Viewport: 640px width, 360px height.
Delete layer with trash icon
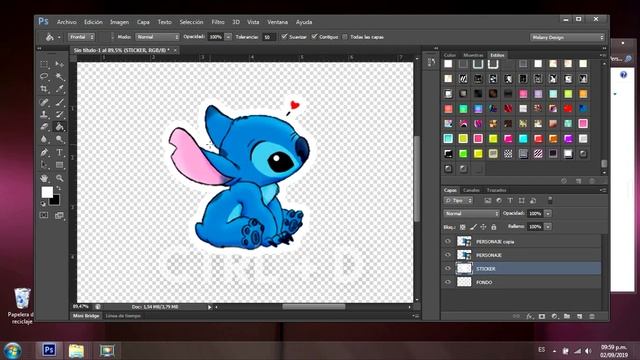(592, 316)
